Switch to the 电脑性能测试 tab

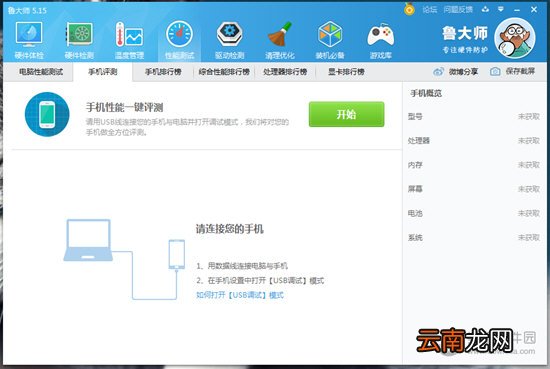tap(41, 72)
